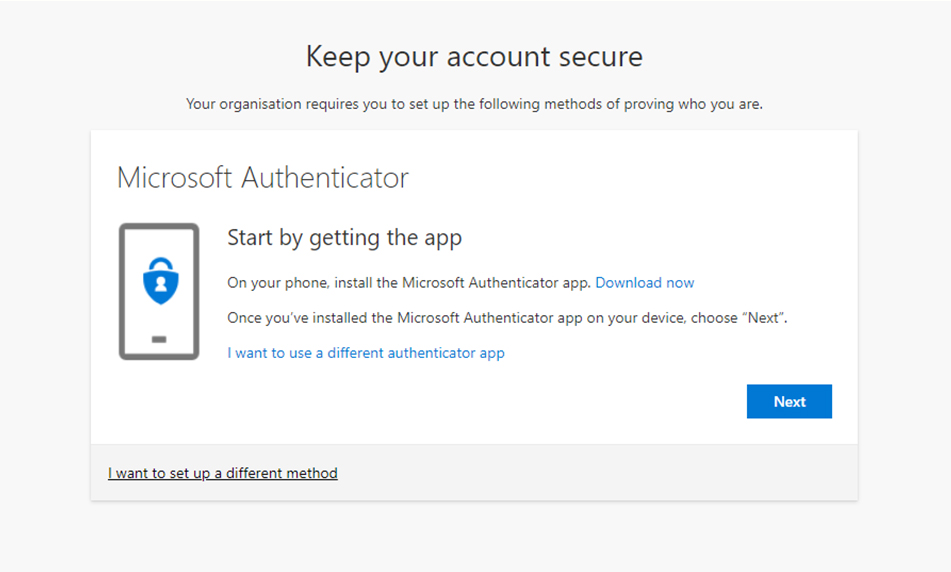The width and height of the screenshot is (951, 572).
Task: Click person silhouette inside the blue padlock
Action: click(x=159, y=283)
